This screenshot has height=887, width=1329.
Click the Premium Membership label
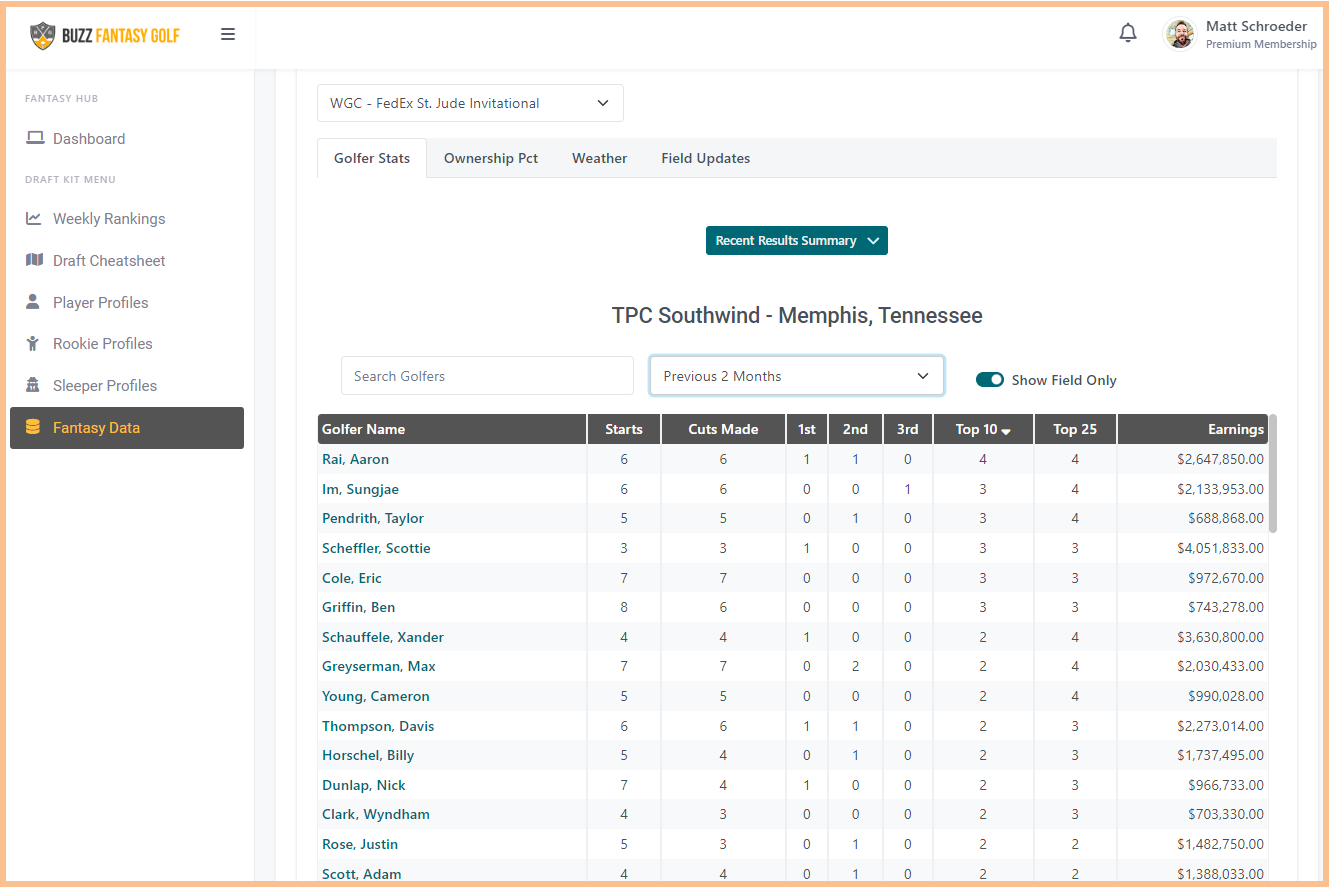[1261, 44]
